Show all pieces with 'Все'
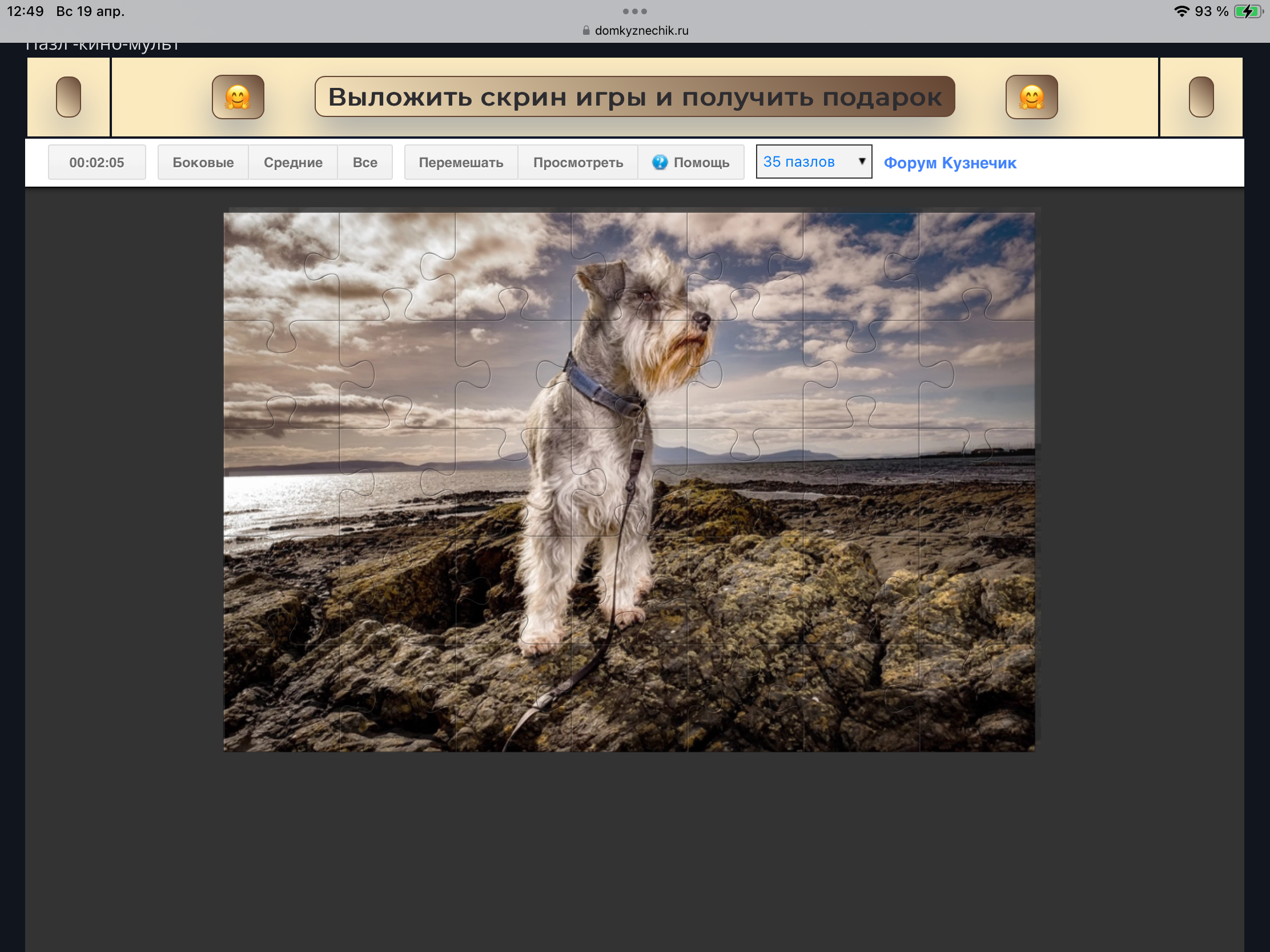This screenshot has height=952, width=1270. [x=364, y=163]
